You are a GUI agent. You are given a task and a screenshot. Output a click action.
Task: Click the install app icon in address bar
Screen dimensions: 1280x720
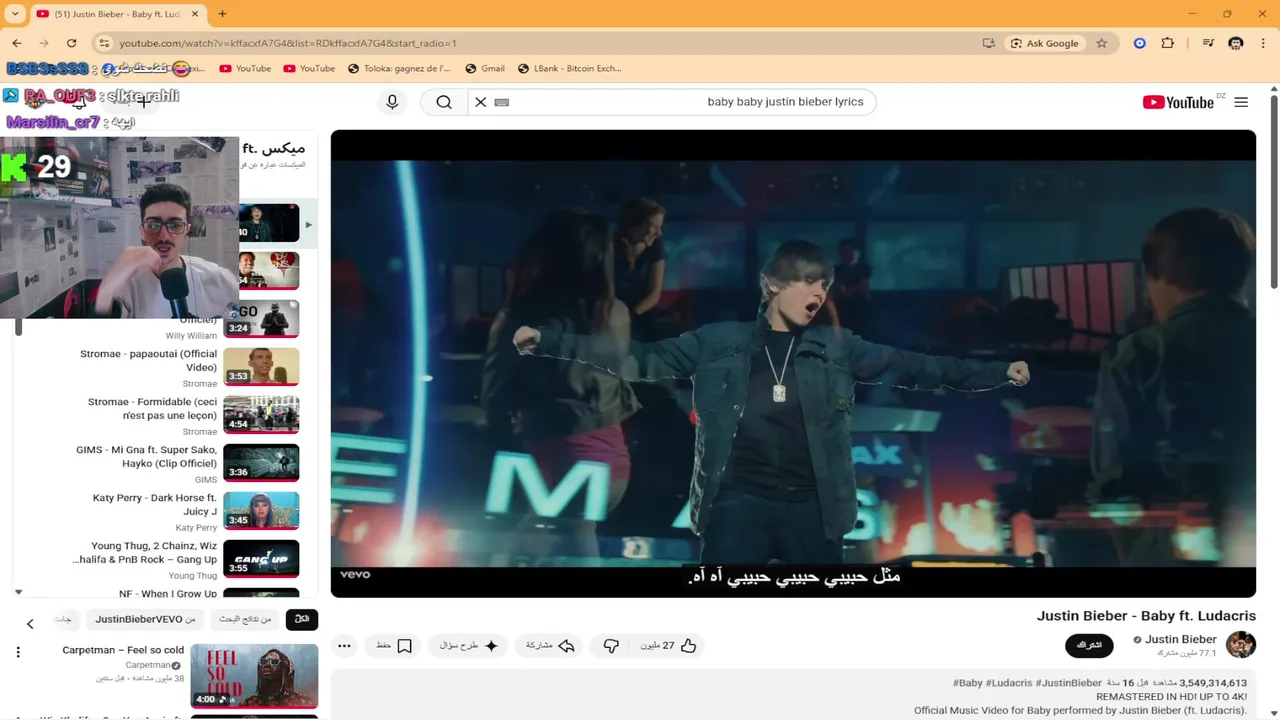988,43
